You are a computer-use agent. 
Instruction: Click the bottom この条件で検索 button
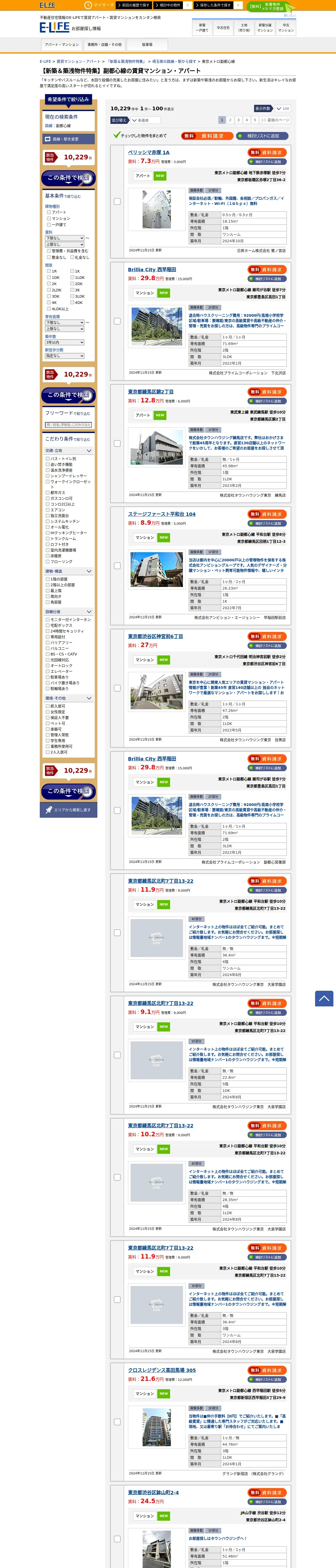(x=68, y=791)
